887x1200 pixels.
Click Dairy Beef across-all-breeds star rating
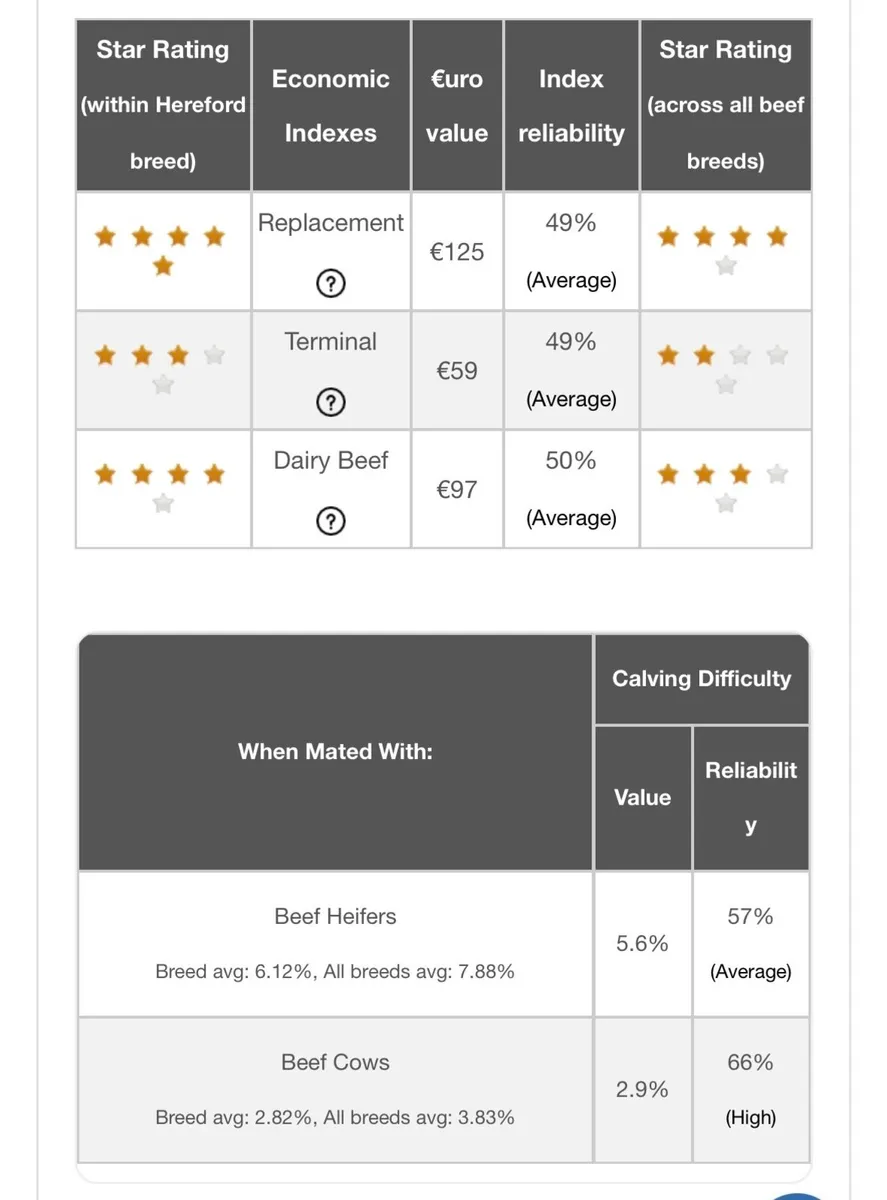click(x=725, y=489)
